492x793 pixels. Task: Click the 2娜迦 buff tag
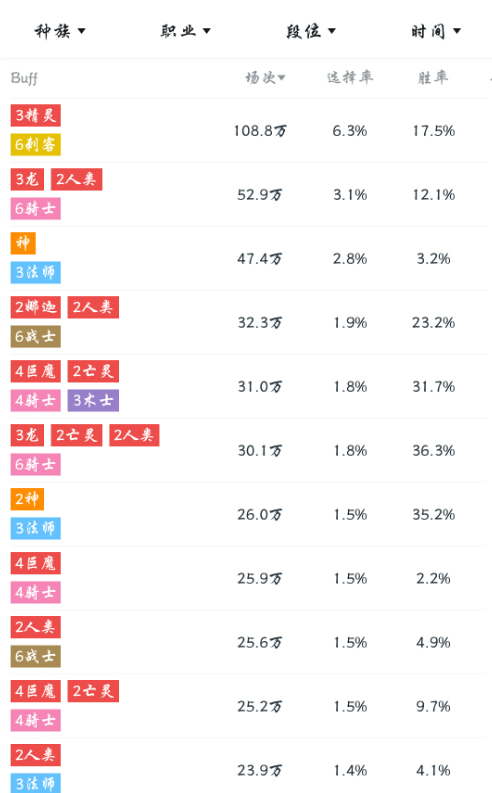[35, 307]
